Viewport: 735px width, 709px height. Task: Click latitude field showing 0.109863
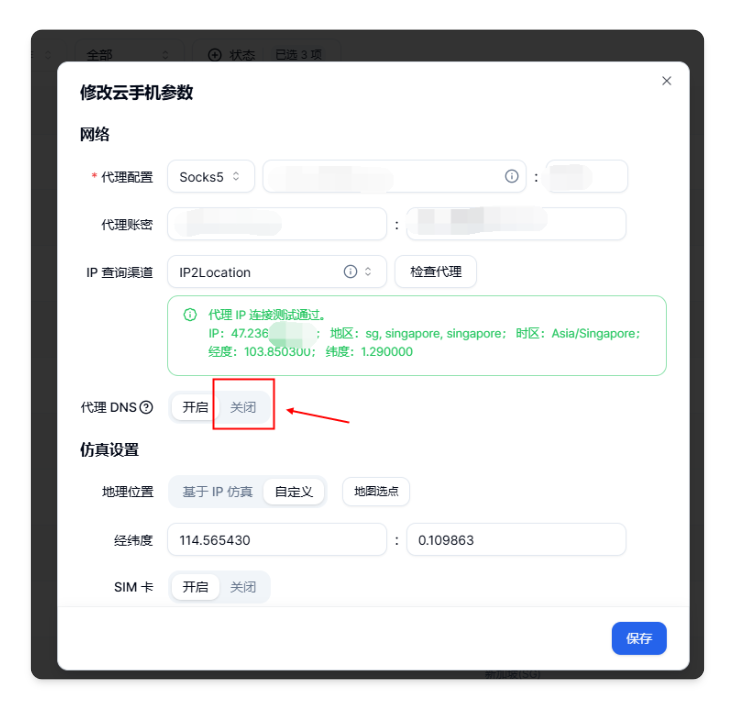click(516, 540)
